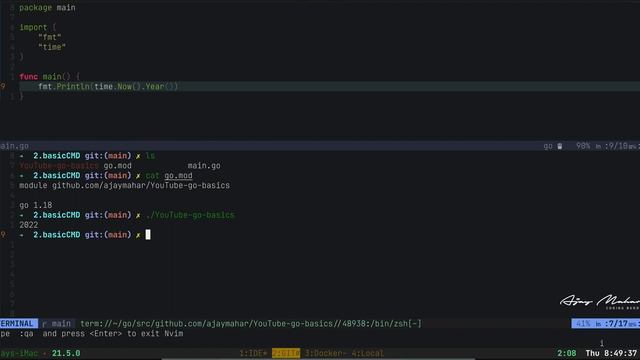Viewport: 640px width, 360px height.
Task: Click the git branch icon beside main
Action: coord(44,324)
